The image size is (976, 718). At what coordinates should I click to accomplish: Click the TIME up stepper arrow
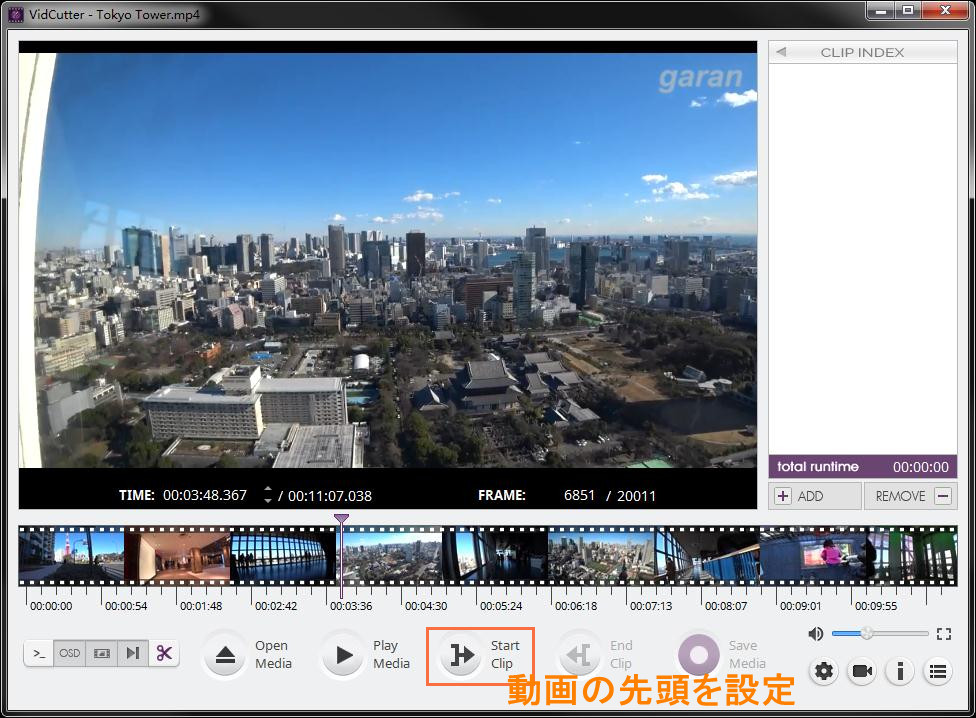pyautogui.click(x=268, y=487)
